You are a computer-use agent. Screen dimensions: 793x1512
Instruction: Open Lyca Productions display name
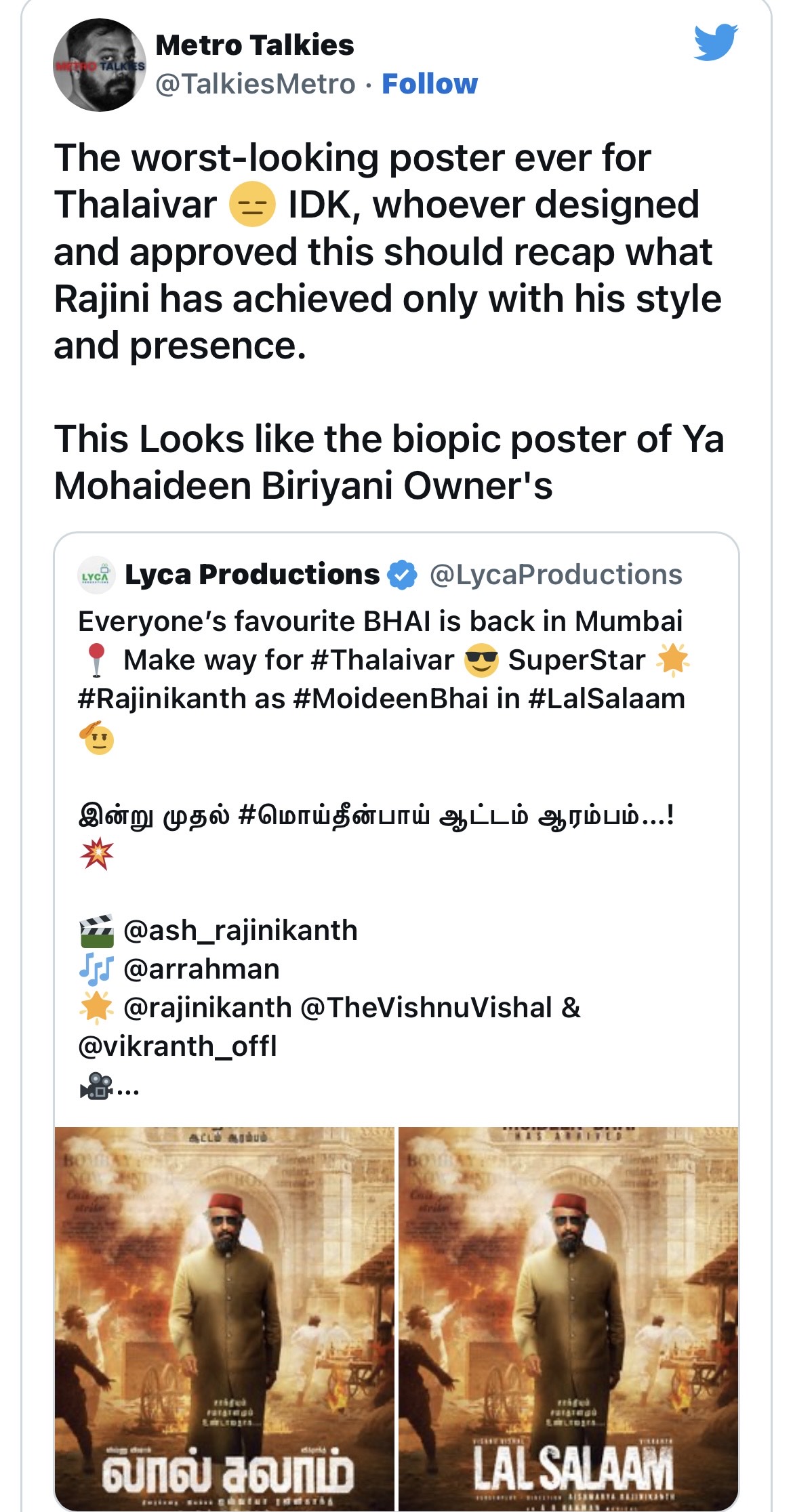tap(252, 575)
